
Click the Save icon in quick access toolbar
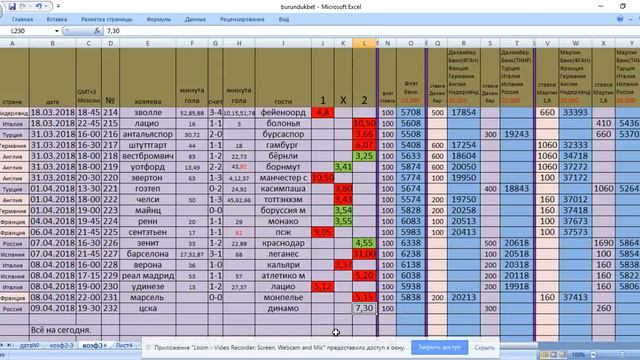(12, 7)
